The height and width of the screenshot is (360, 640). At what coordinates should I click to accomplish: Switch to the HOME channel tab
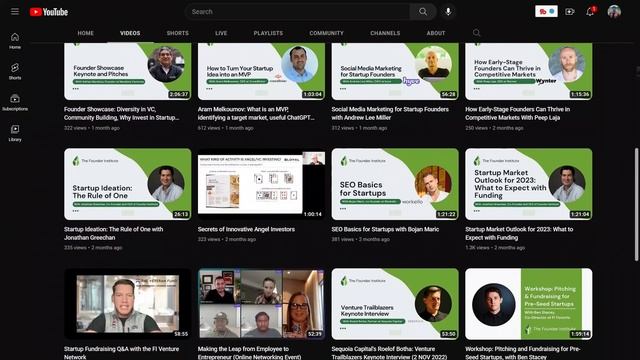pos(86,33)
